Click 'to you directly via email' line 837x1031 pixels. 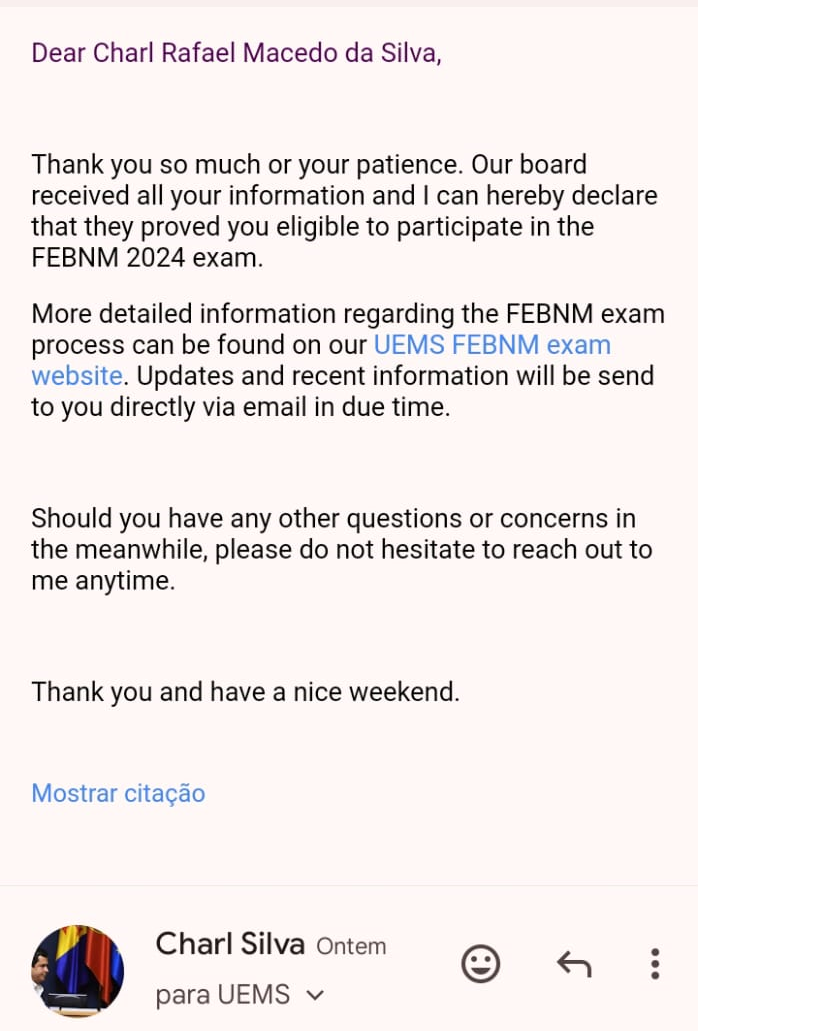click(x=241, y=406)
